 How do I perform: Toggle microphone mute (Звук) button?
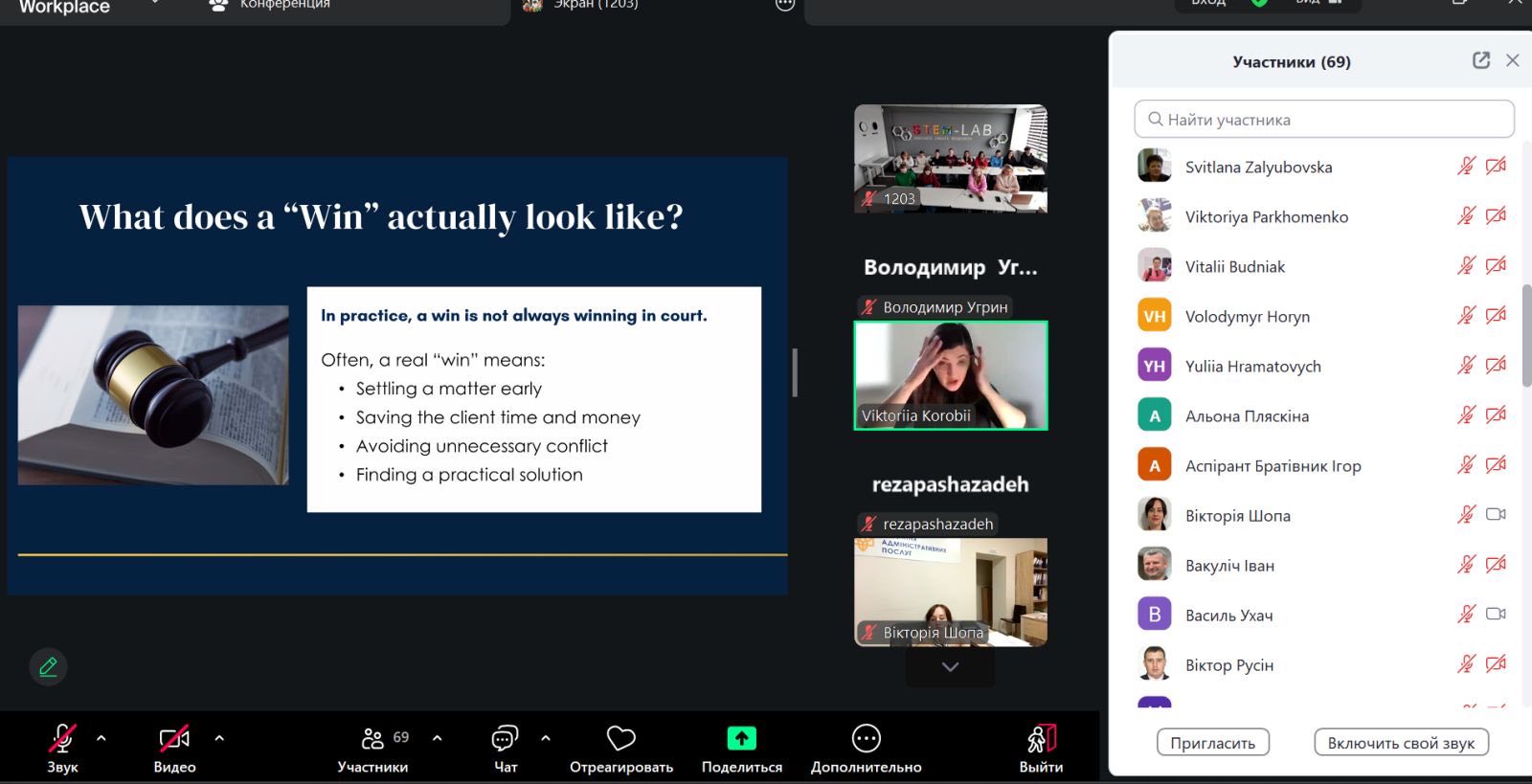[x=62, y=738]
